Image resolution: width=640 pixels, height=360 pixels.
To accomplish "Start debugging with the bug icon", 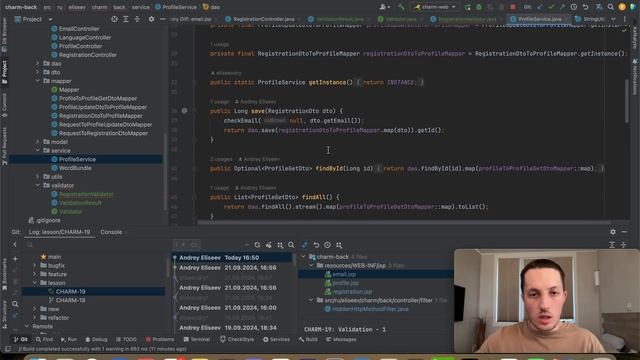I will pyautogui.click(x=479, y=7).
